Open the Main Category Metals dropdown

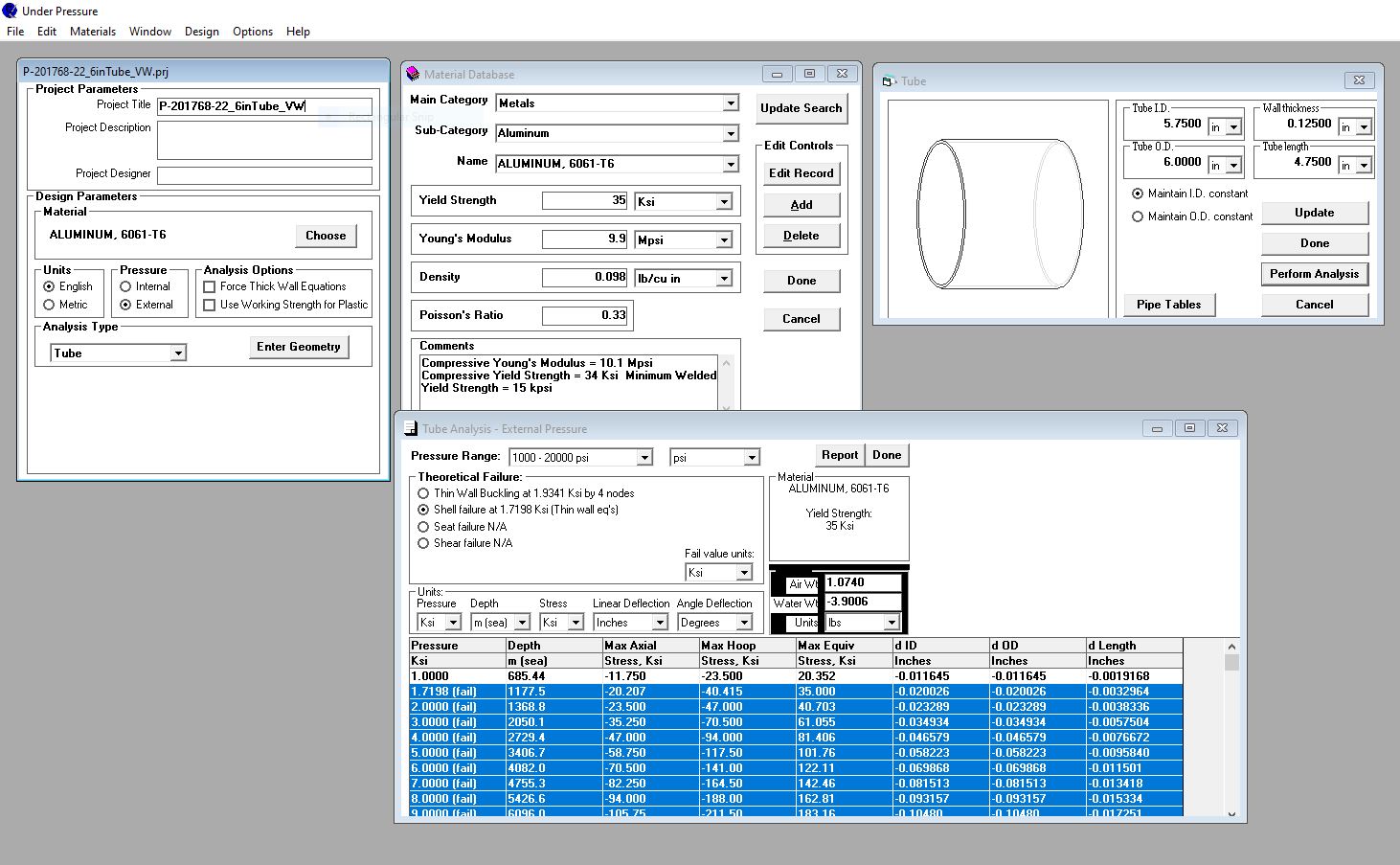pyautogui.click(x=731, y=103)
